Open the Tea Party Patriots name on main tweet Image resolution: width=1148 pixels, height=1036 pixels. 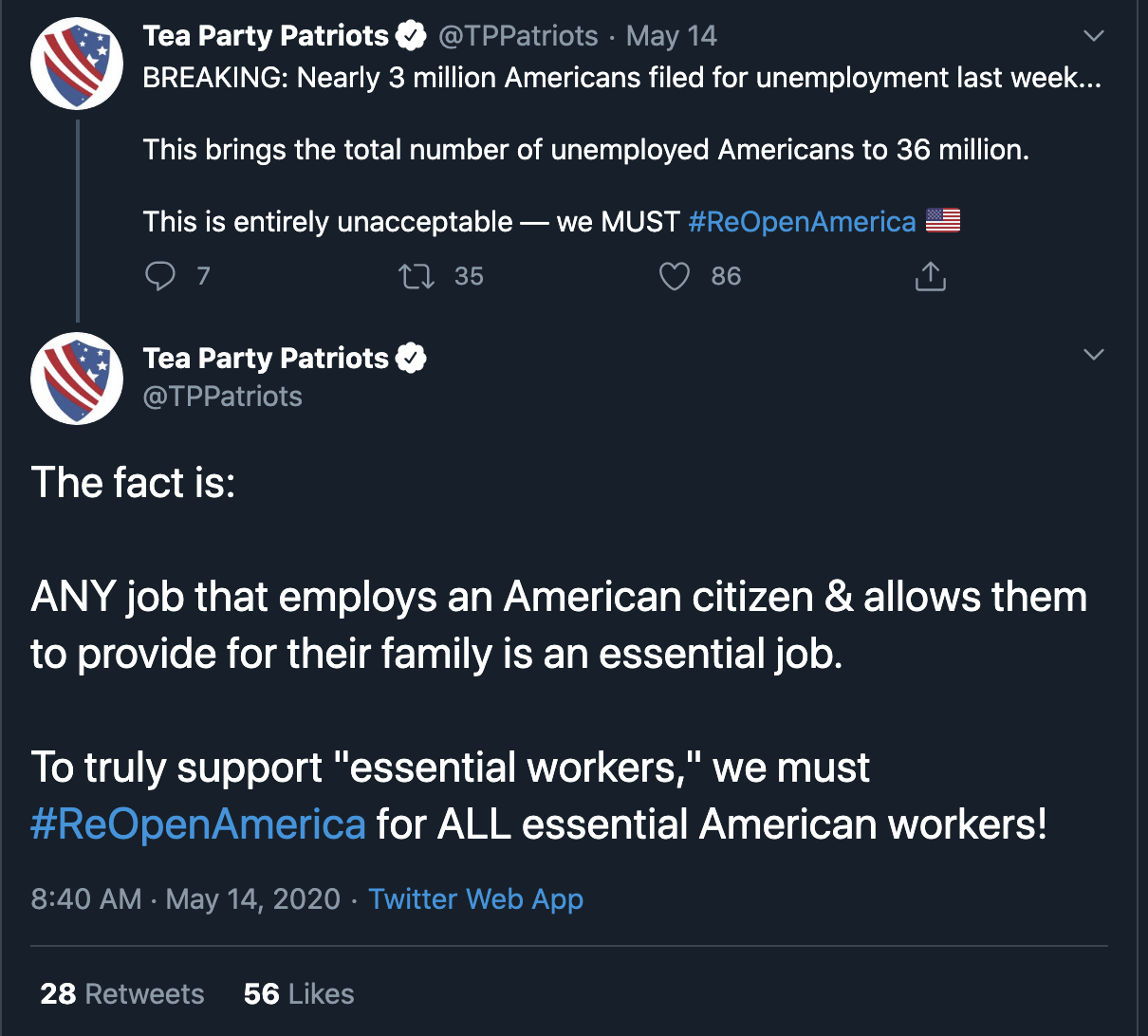pyautogui.click(x=266, y=359)
